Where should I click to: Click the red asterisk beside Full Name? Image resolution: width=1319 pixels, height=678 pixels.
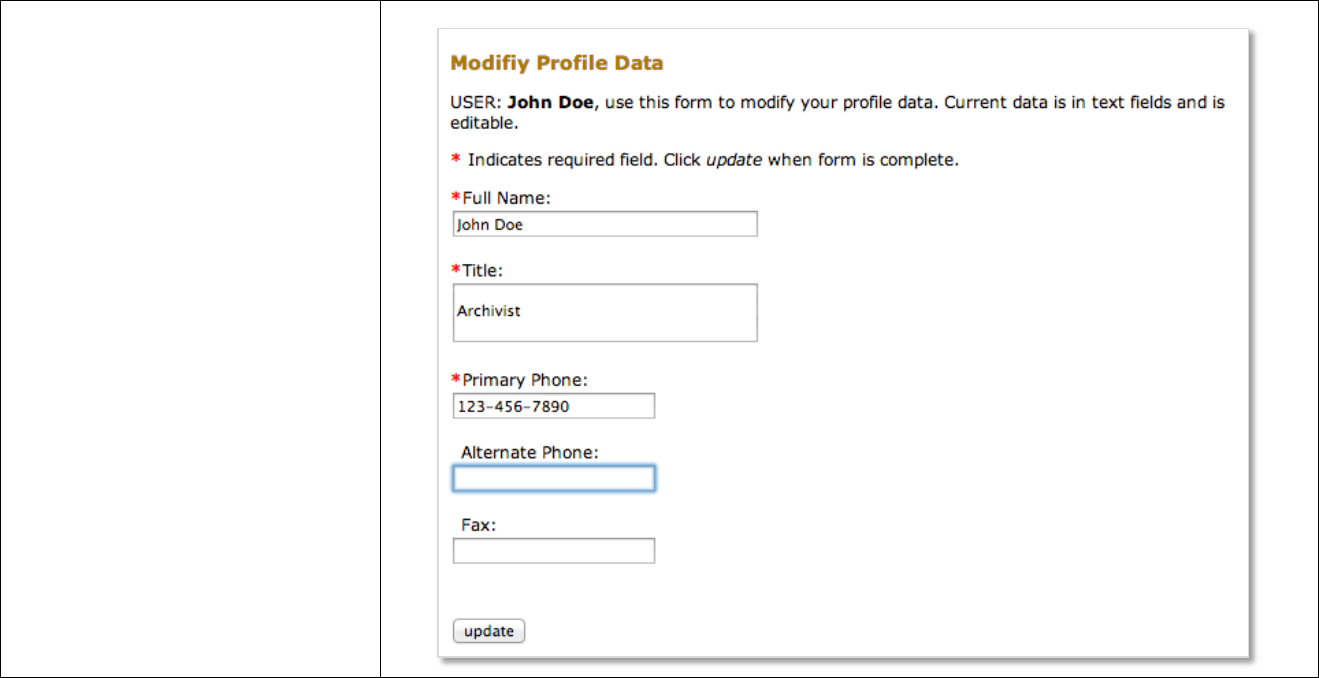(x=456, y=198)
